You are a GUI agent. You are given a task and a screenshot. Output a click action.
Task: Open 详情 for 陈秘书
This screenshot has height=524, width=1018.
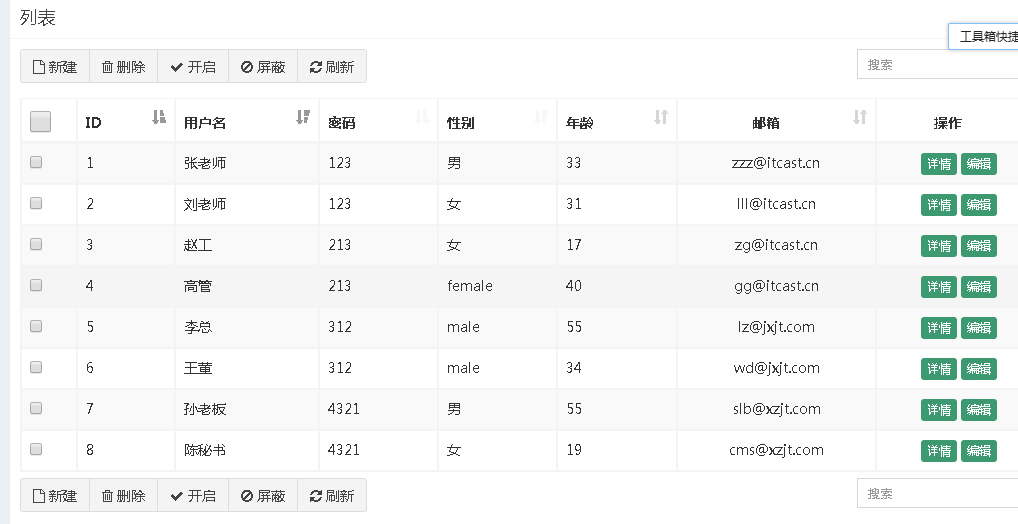pyautogui.click(x=939, y=451)
